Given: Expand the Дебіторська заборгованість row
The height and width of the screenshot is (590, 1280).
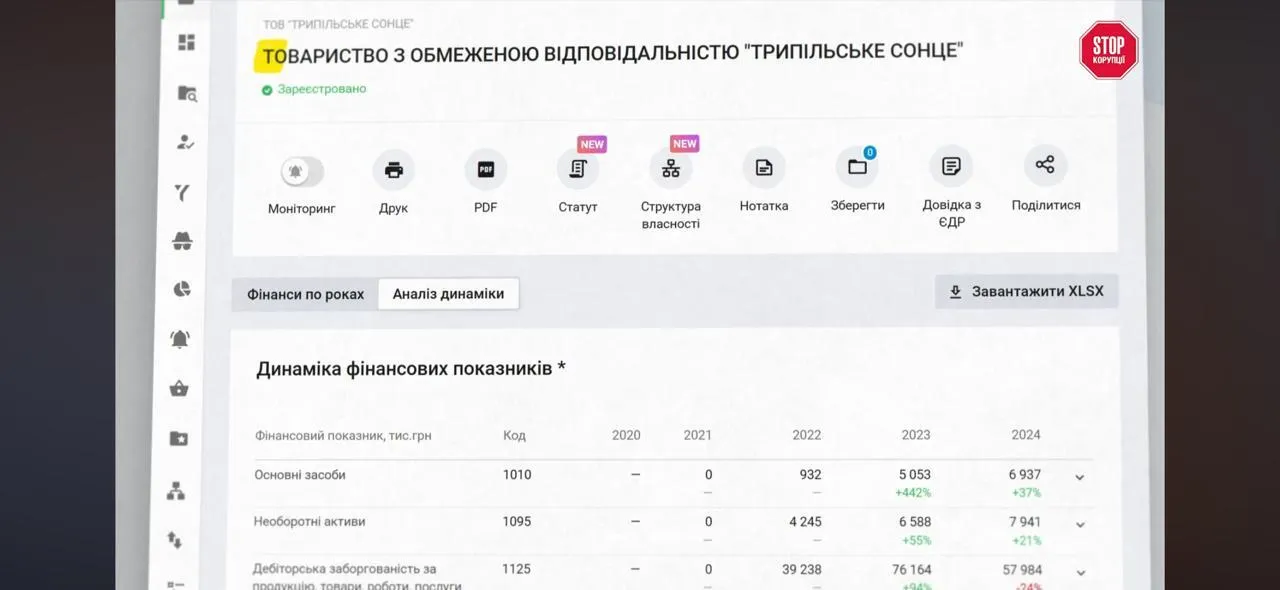Looking at the screenshot, I should (1080, 572).
